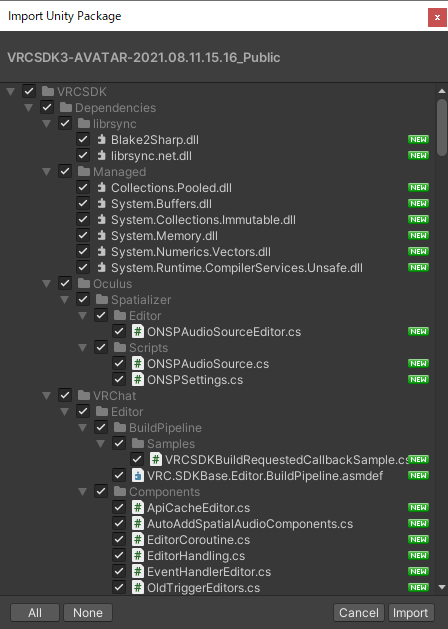Collapse the Managed folder
The image size is (448, 629).
pos(47,172)
